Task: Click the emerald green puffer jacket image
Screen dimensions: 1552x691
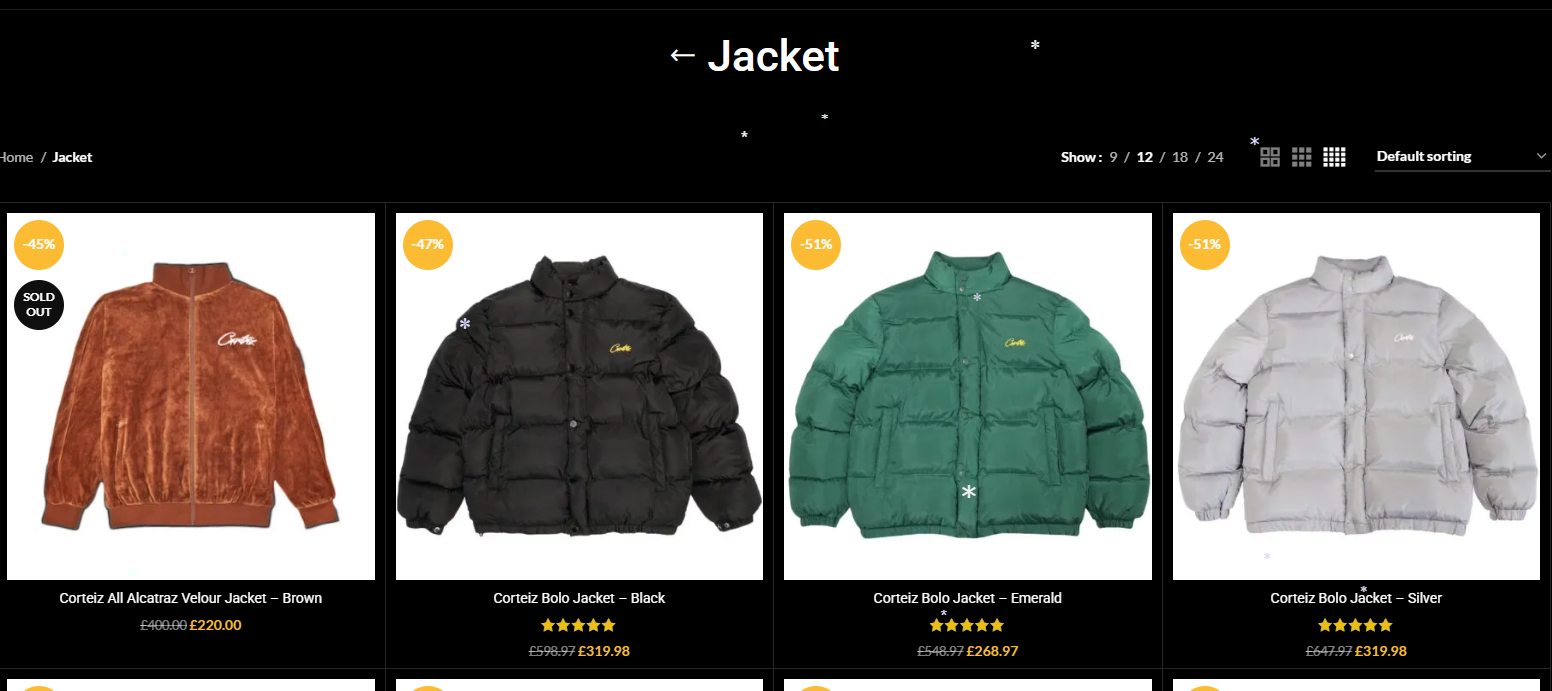Action: pyautogui.click(x=968, y=396)
